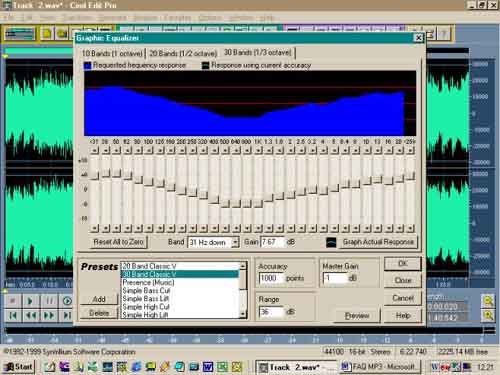Switch to the 10 Bands (1 octave) tab
The height and width of the screenshot is (375, 500).
112,53
